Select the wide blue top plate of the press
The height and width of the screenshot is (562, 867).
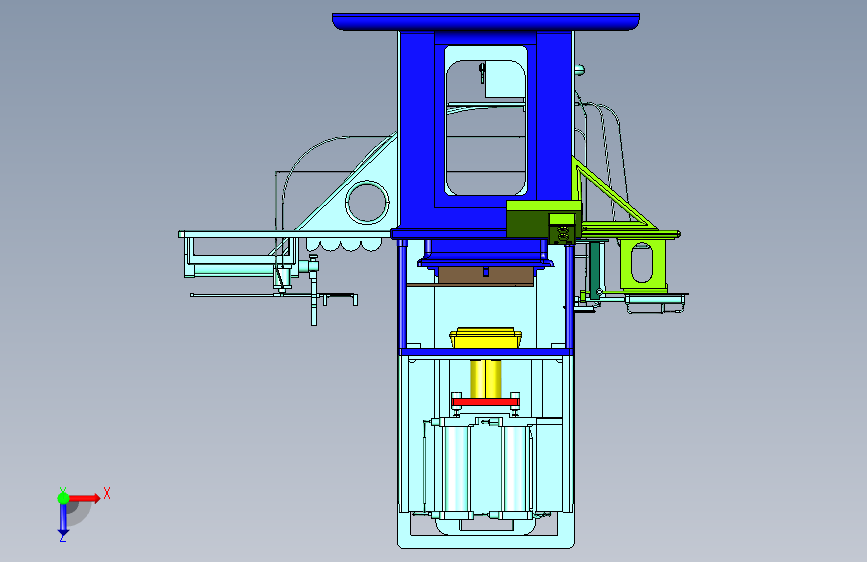tap(486, 22)
